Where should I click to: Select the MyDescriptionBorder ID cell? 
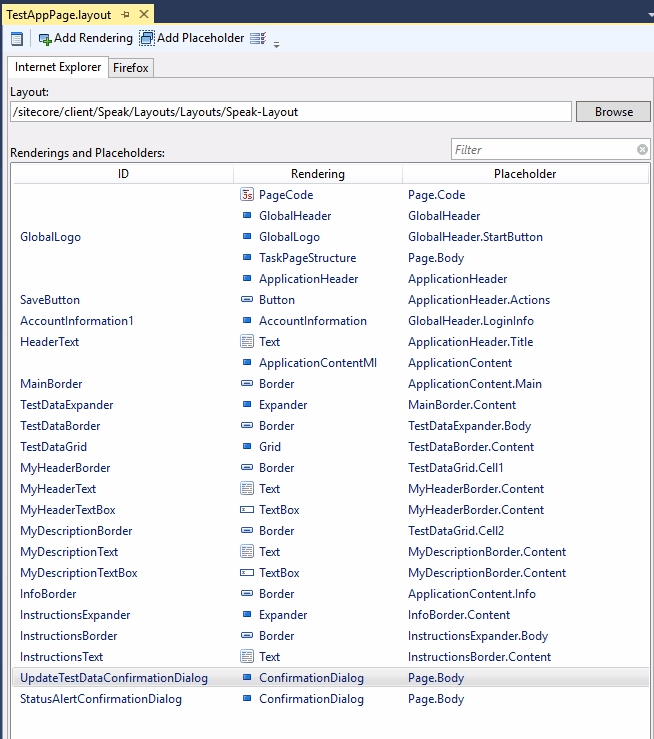click(76, 531)
